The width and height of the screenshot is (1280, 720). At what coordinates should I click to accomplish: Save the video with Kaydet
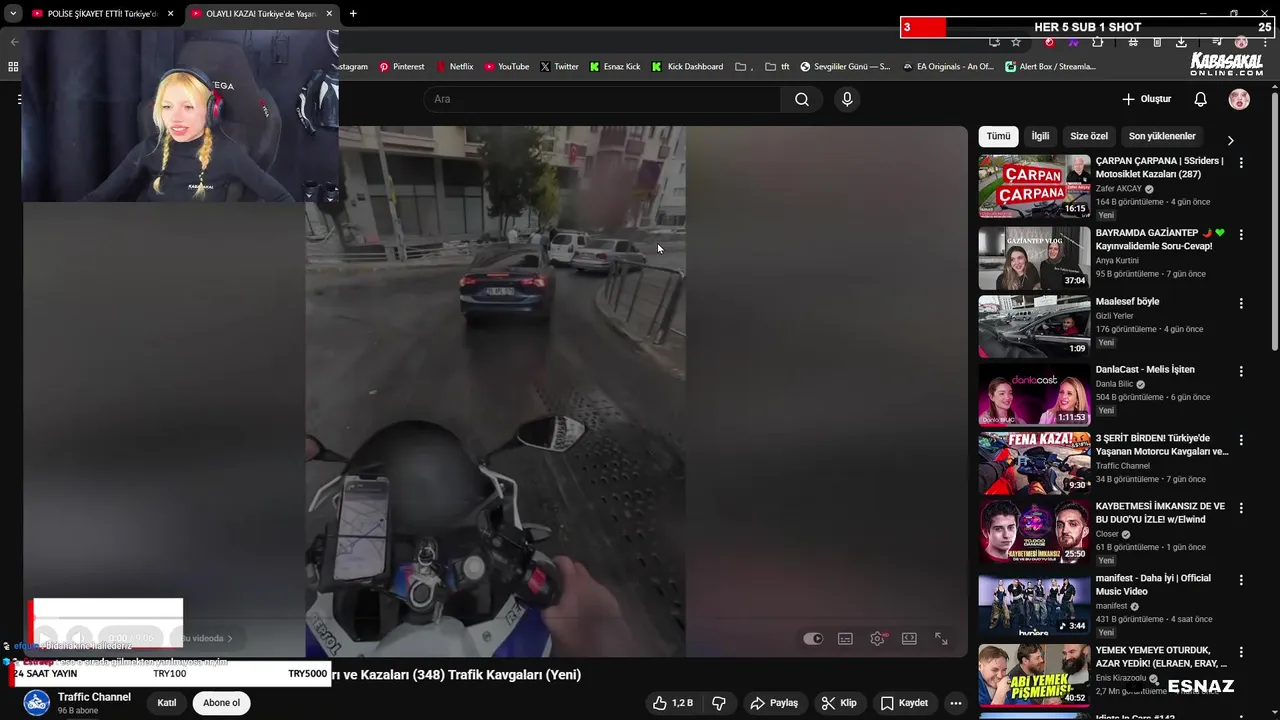(x=904, y=703)
